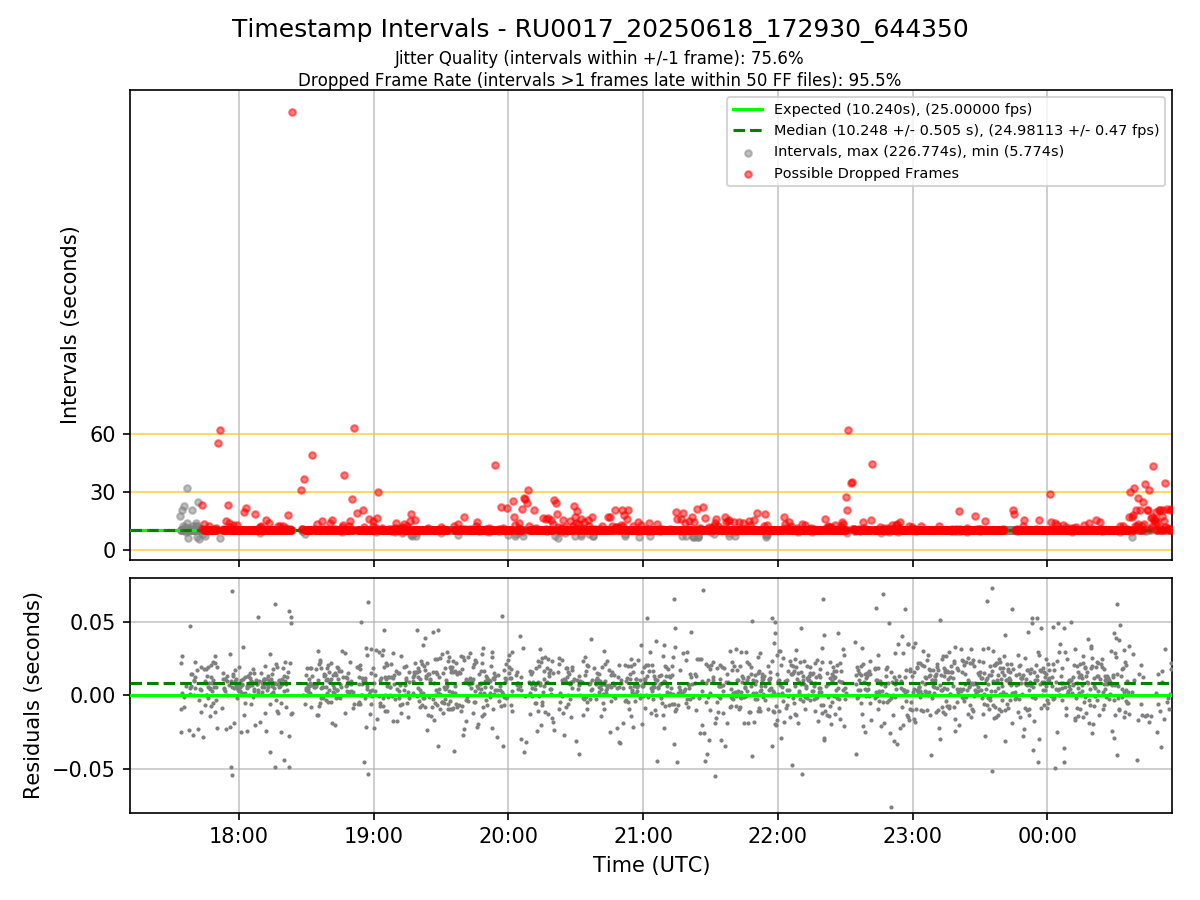Screen dimensions: 1200x900
Task: Click the '0' tick on the intervals axis
Action: pyautogui.click(x=112, y=550)
